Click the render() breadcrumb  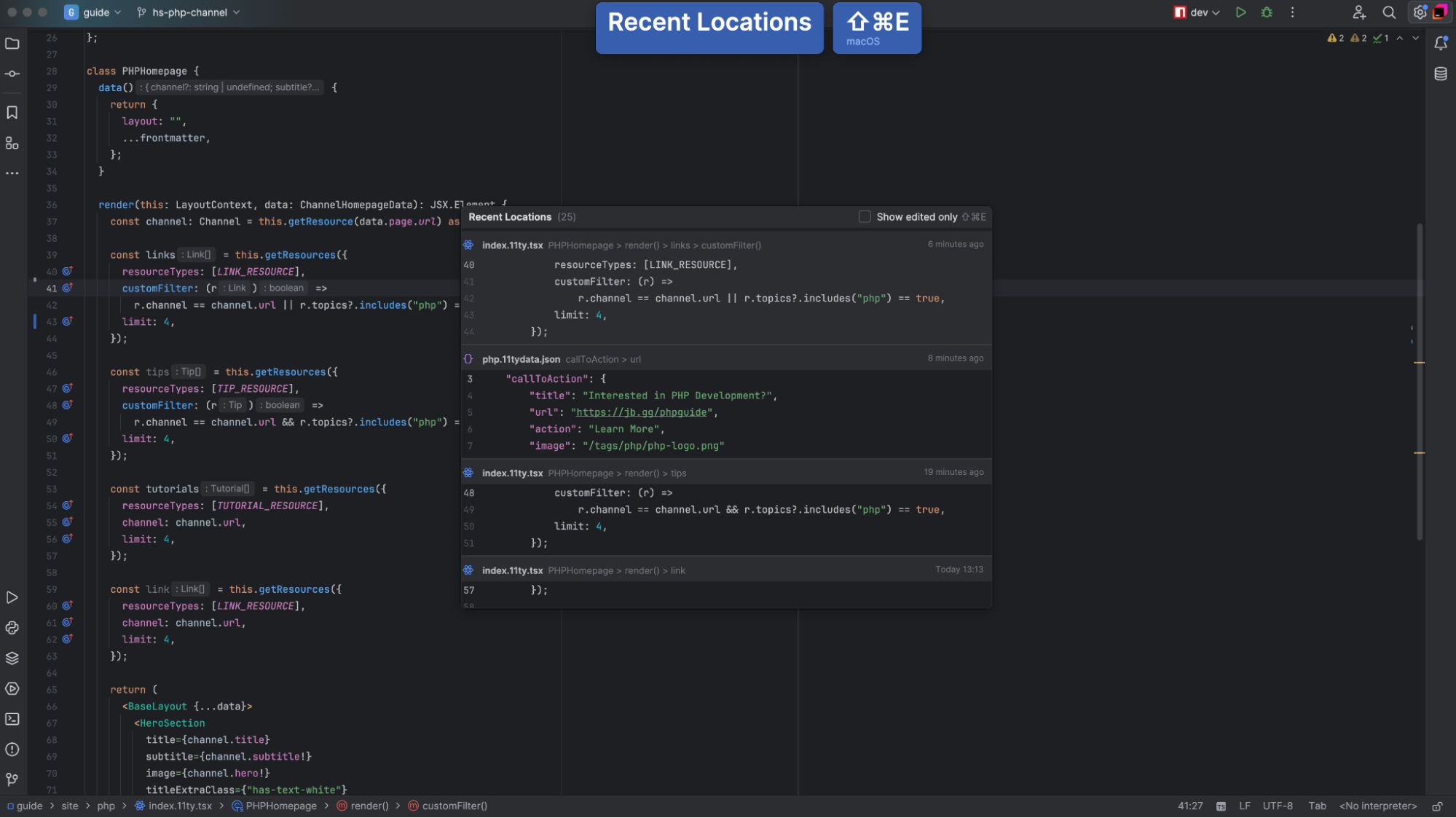(362, 806)
